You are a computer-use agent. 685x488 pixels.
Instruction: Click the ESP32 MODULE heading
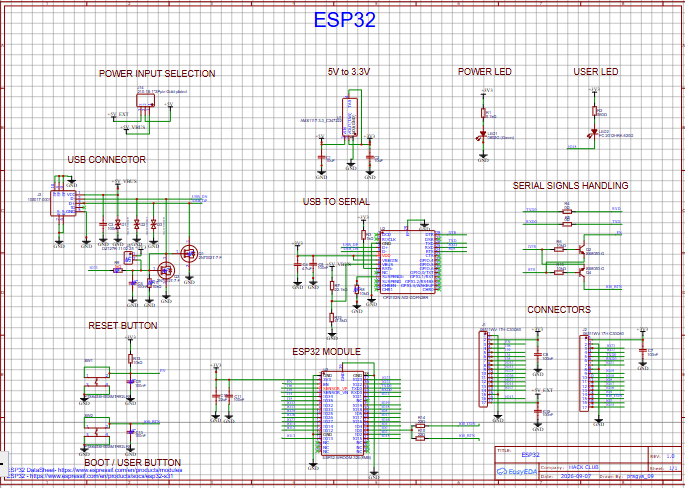click(326, 351)
